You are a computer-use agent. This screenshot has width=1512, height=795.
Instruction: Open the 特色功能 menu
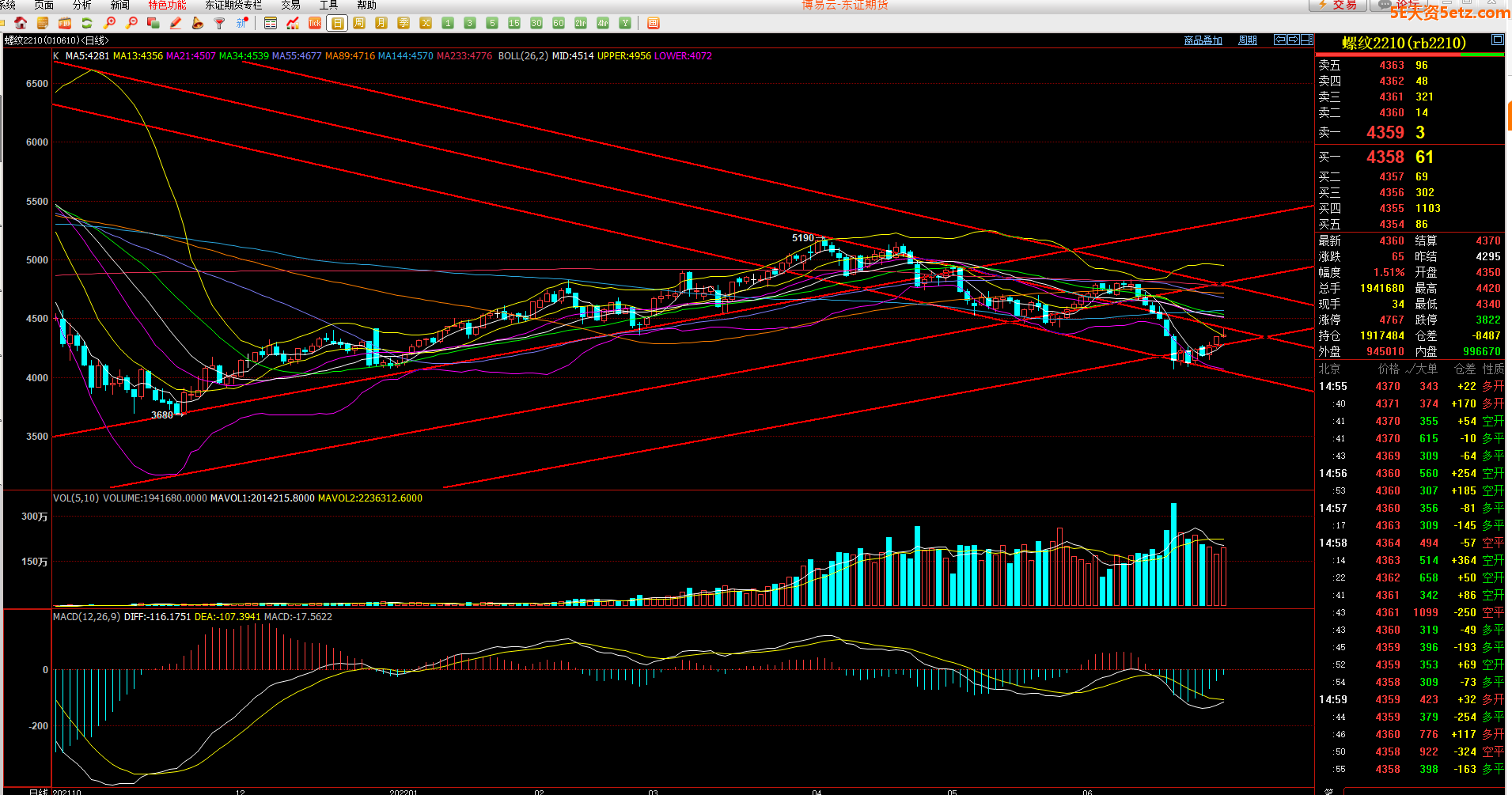click(167, 6)
